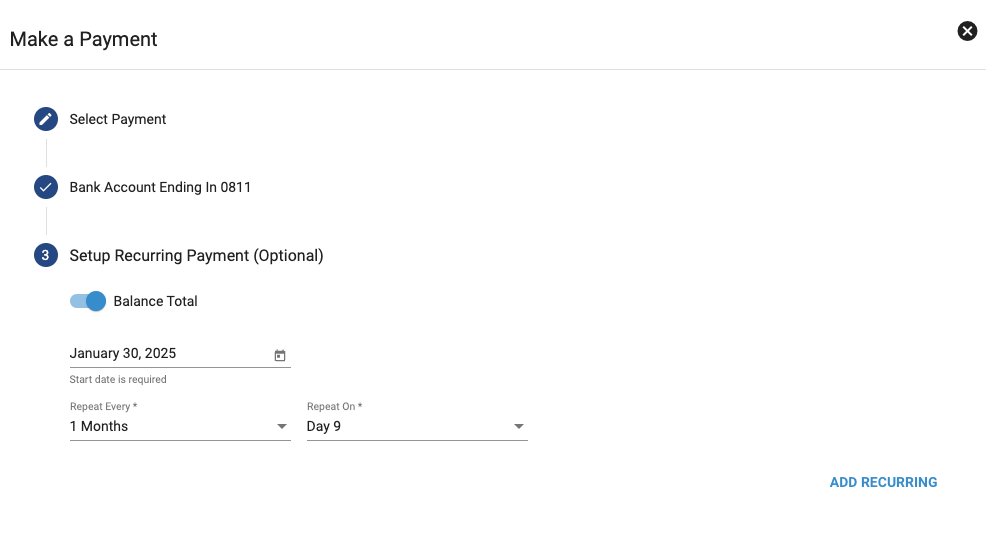Open the Bank Account Ending In 0811 step
This screenshot has height=533, width=986.
[160, 187]
